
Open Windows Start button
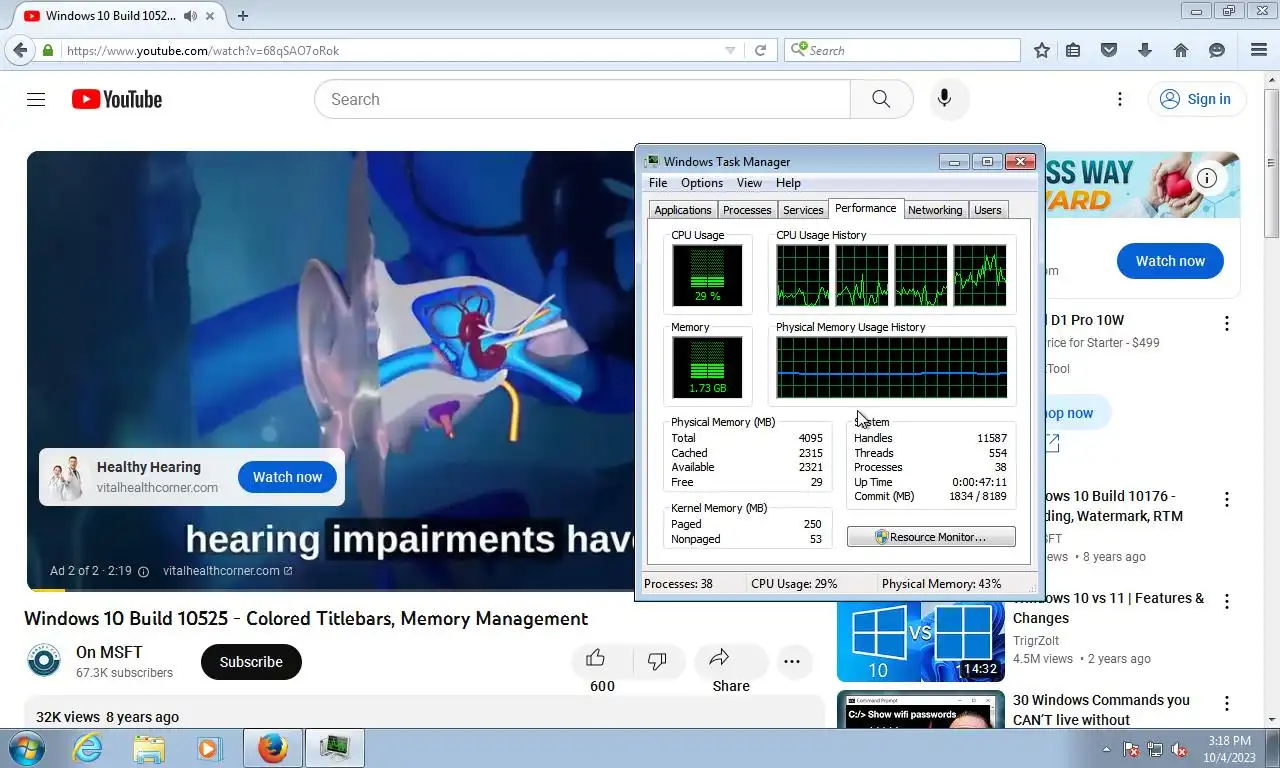click(25, 748)
